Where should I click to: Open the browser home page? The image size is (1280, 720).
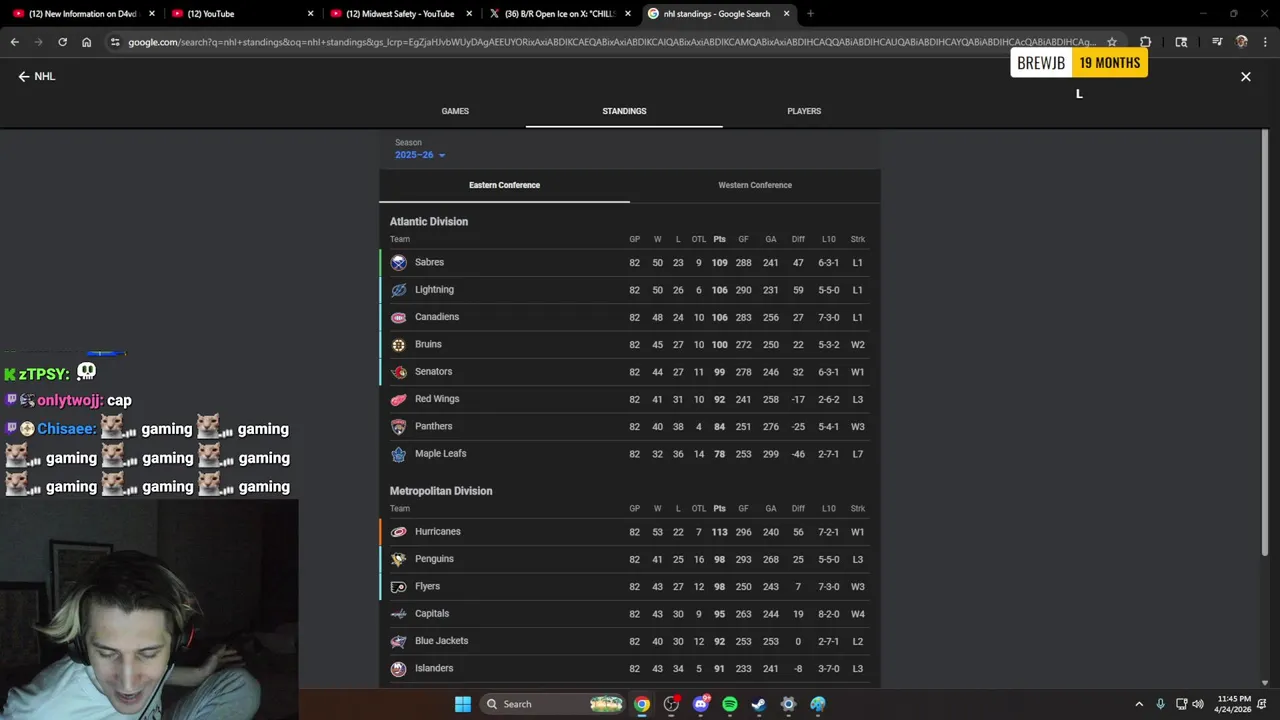(x=87, y=42)
